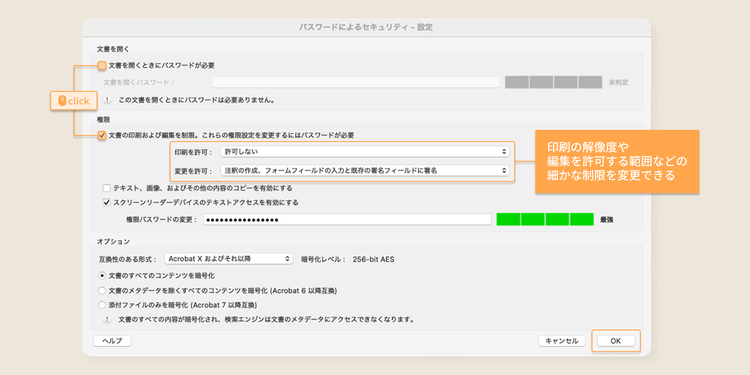
Task: Click 256-bit AES encryption level text
Action: pos(374,259)
